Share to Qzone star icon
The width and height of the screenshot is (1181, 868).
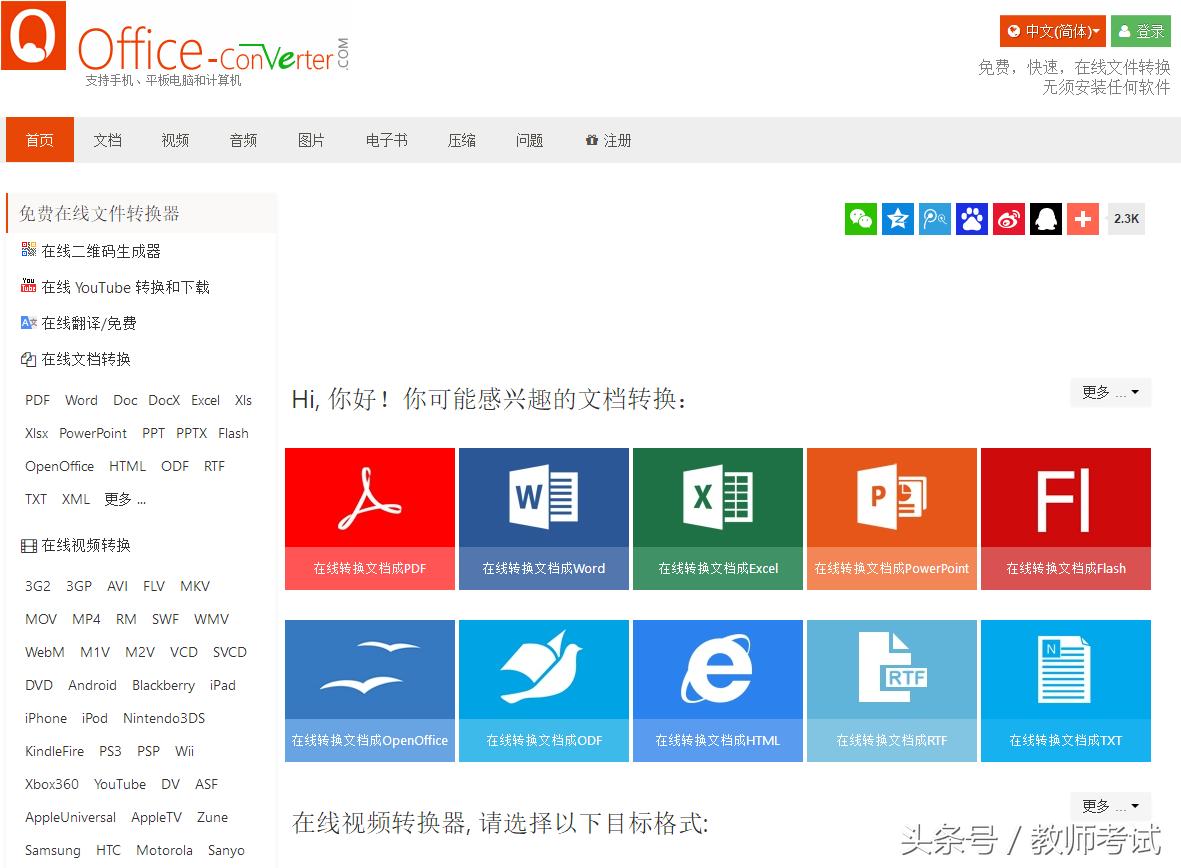coord(898,219)
